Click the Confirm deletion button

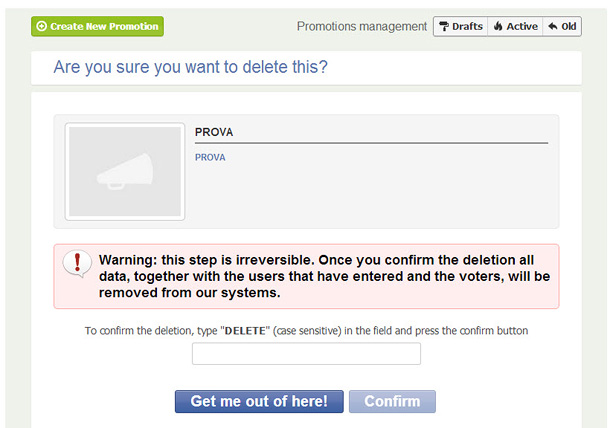[x=392, y=401]
